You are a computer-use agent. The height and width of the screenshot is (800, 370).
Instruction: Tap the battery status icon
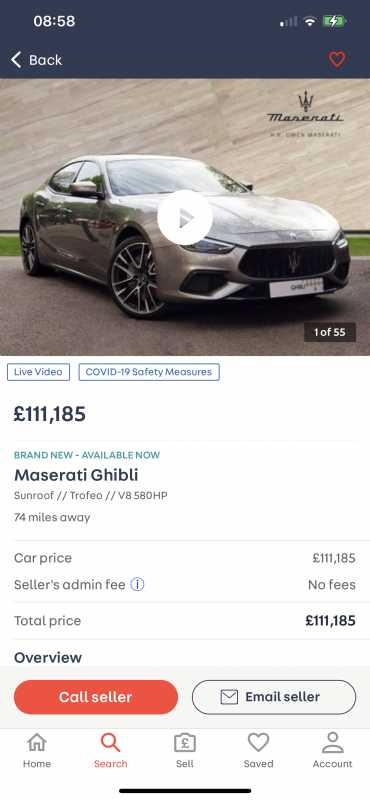click(334, 21)
